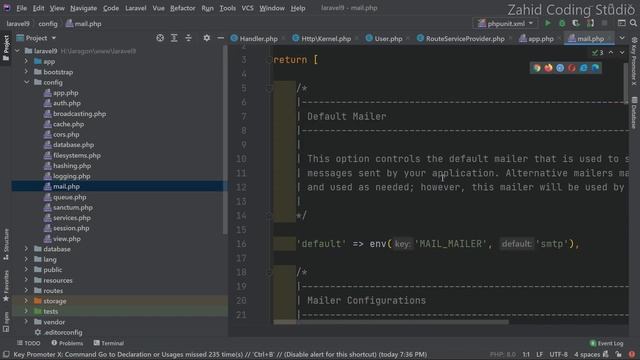Expand the database folder

[x=27, y=249]
